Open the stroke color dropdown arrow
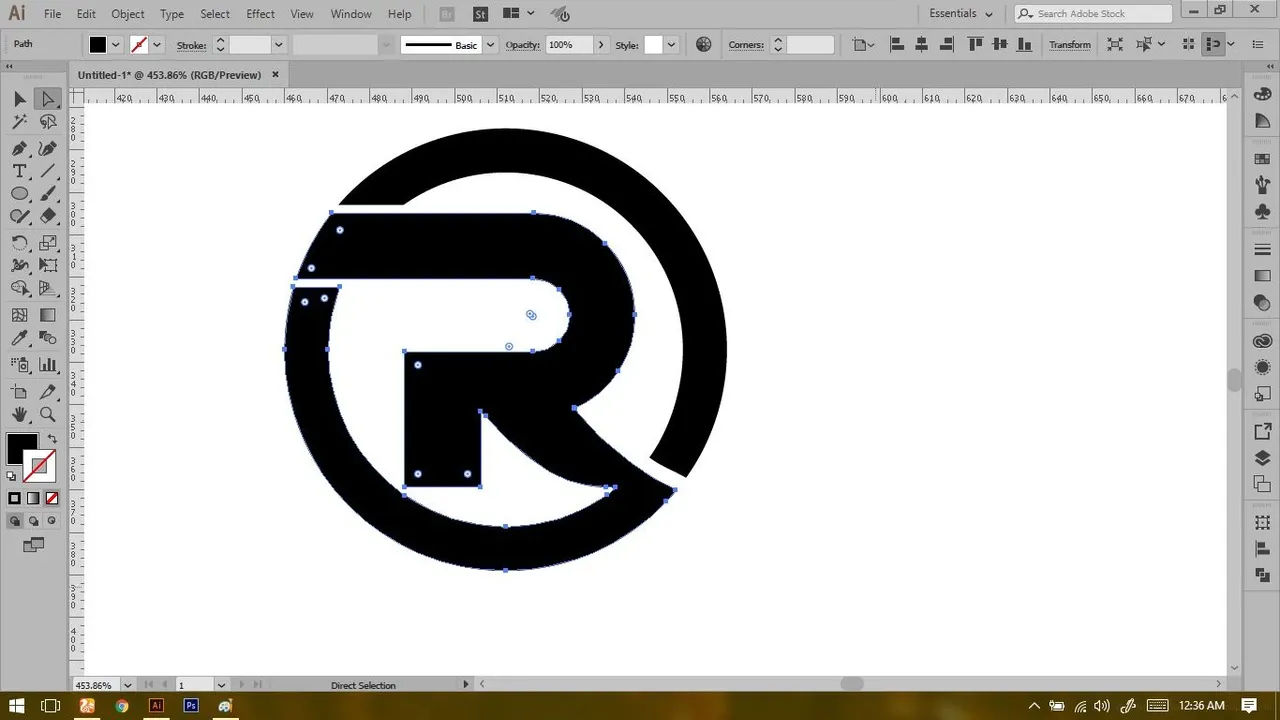 point(157,45)
